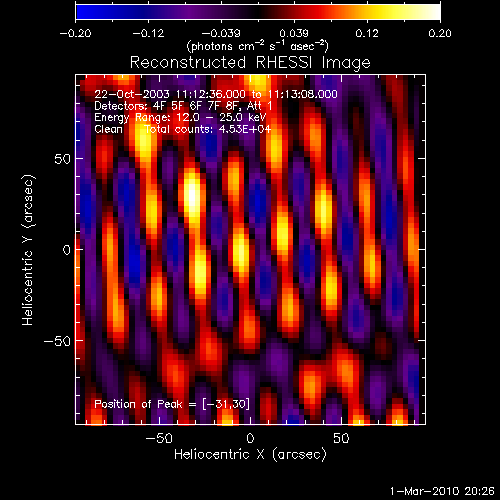The image size is (500, 500).
Task: Click the X-axis tick label 0
Action: (250, 438)
